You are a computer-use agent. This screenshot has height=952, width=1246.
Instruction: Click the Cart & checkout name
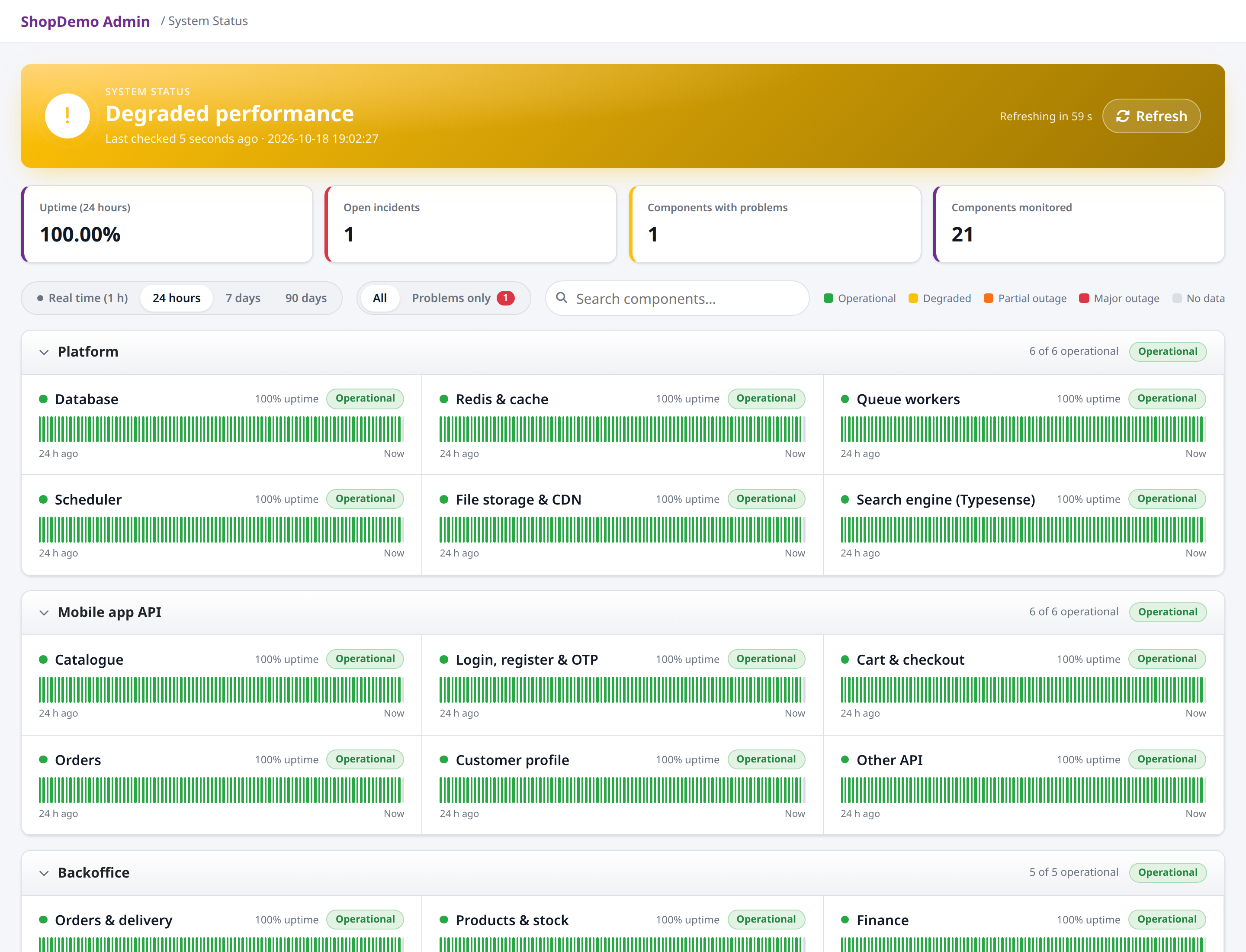(910, 659)
